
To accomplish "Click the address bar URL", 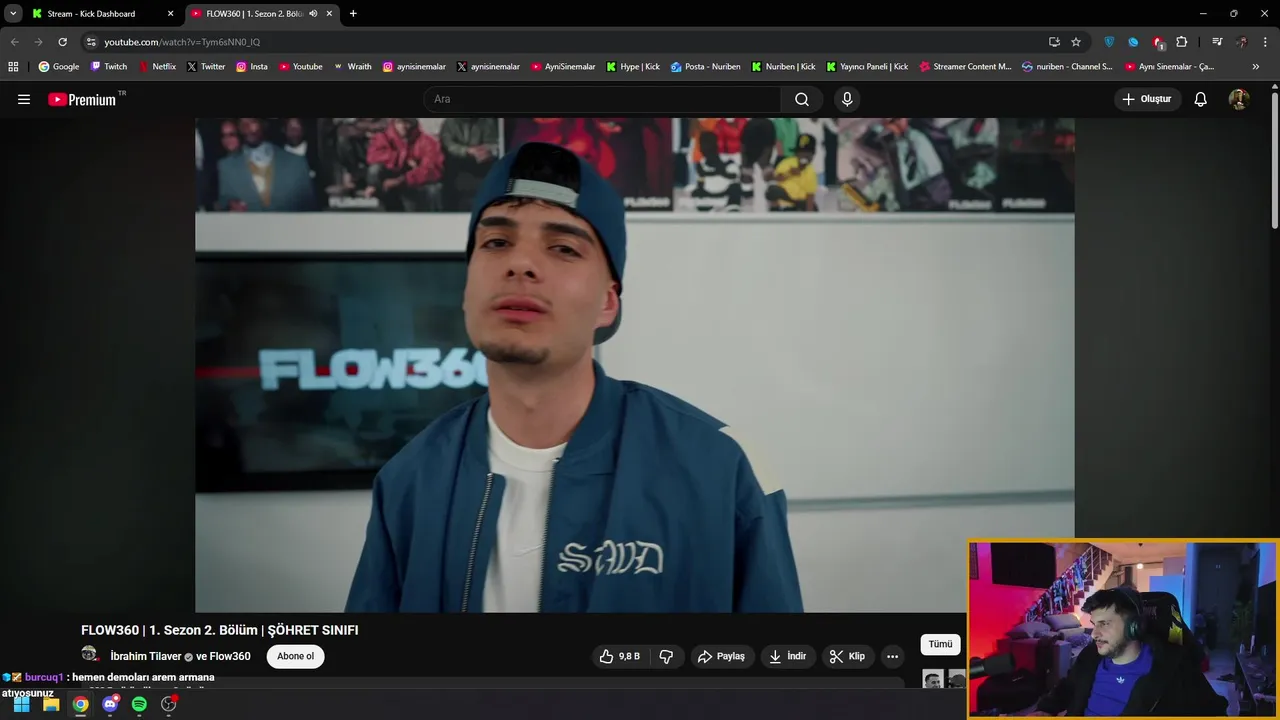I will pyautogui.click(x=182, y=42).
